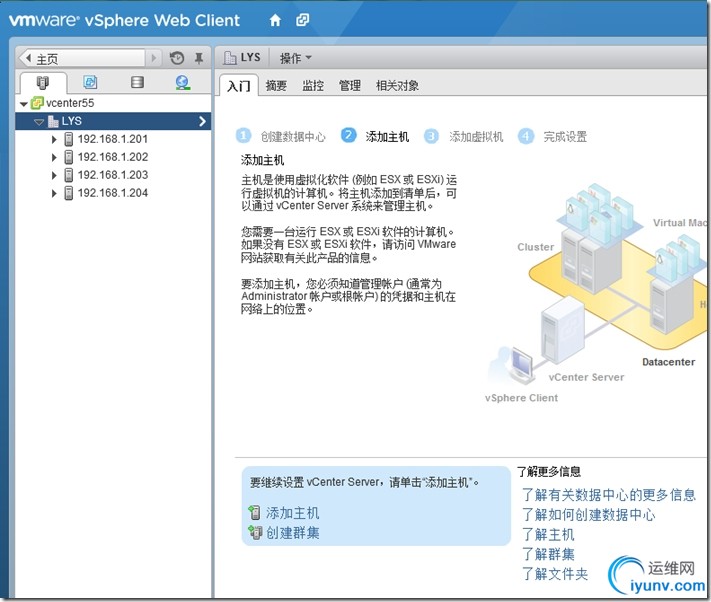Expand host 192.168.1.201
Image resolution: width=711 pixels, height=602 pixels.
point(54,139)
